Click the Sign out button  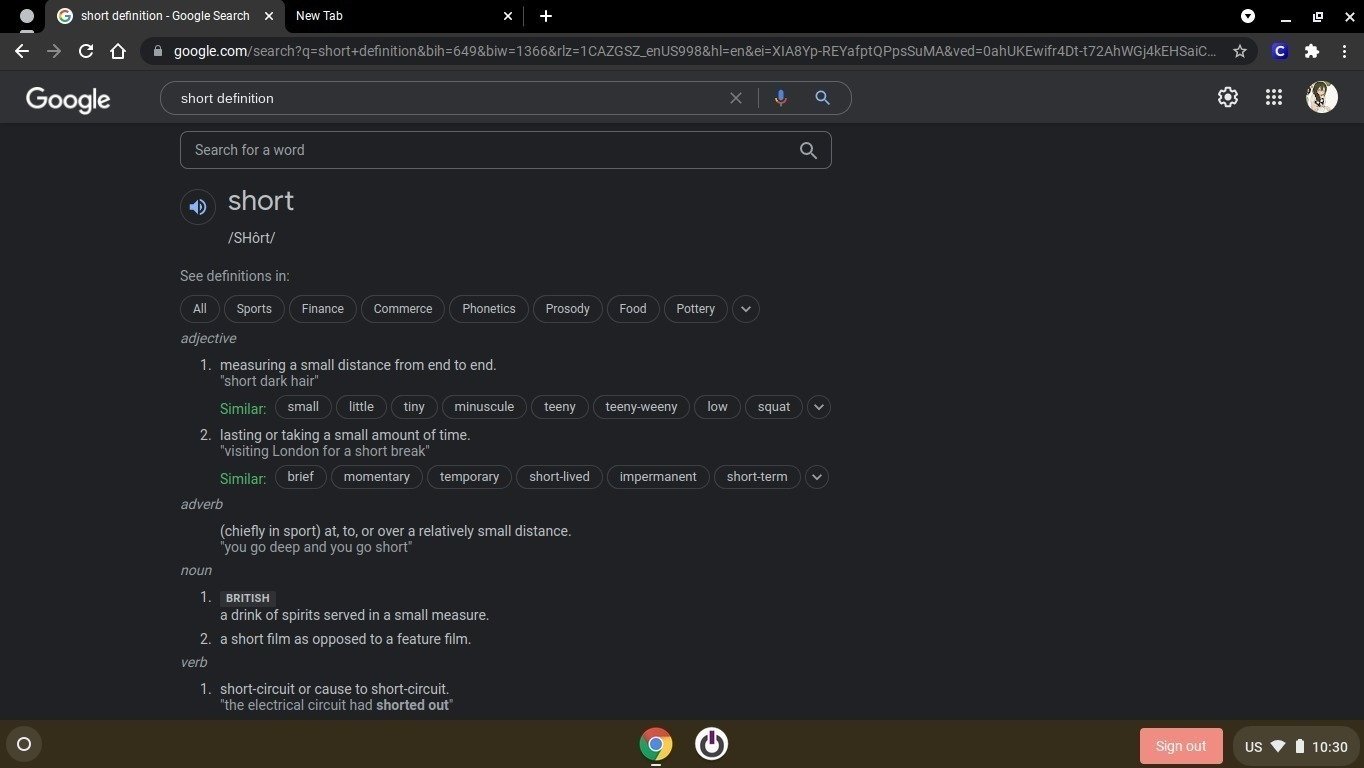[x=1180, y=746]
